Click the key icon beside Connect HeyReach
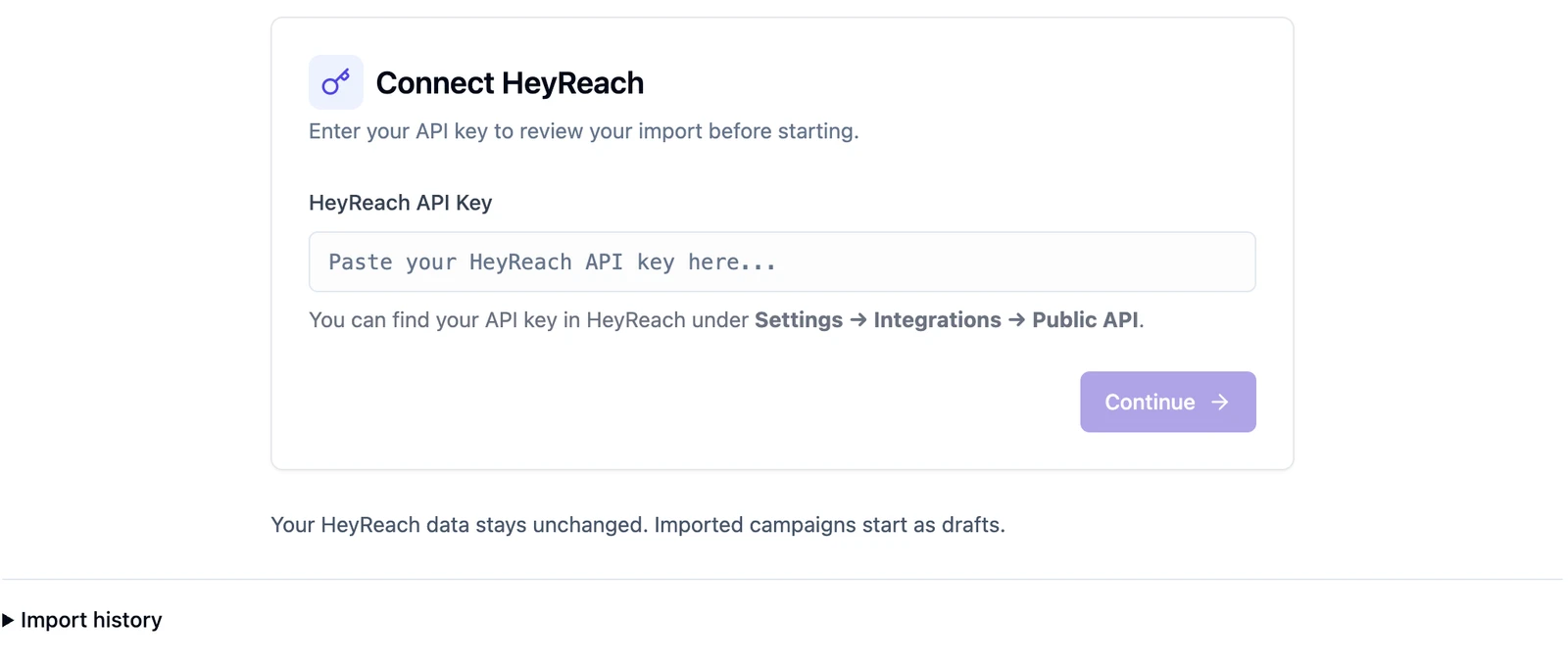Screen dimensions: 1568x666 pos(336,82)
